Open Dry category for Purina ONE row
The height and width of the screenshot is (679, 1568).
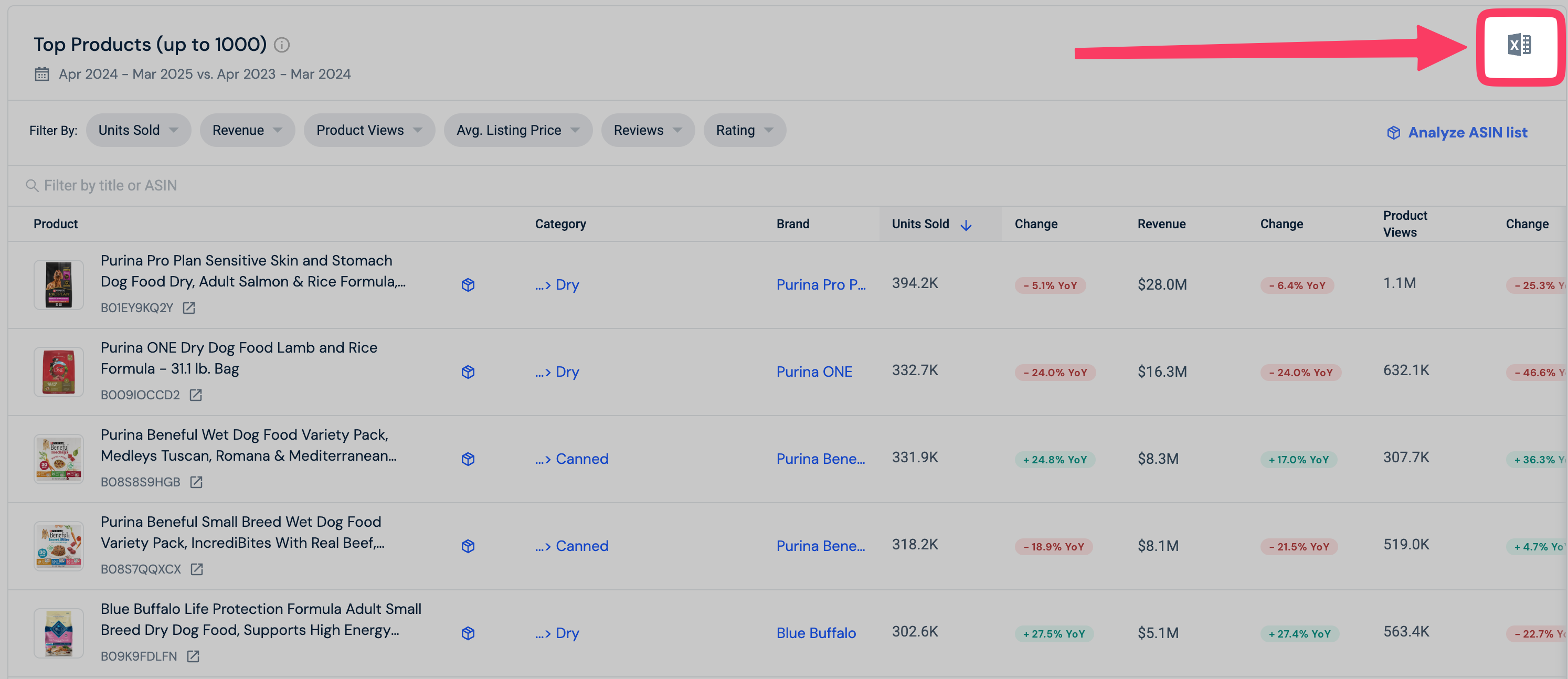click(x=557, y=372)
